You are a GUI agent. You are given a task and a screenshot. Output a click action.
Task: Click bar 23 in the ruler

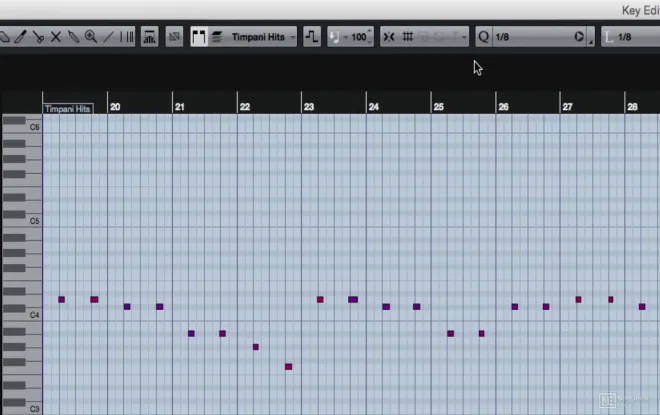click(309, 107)
